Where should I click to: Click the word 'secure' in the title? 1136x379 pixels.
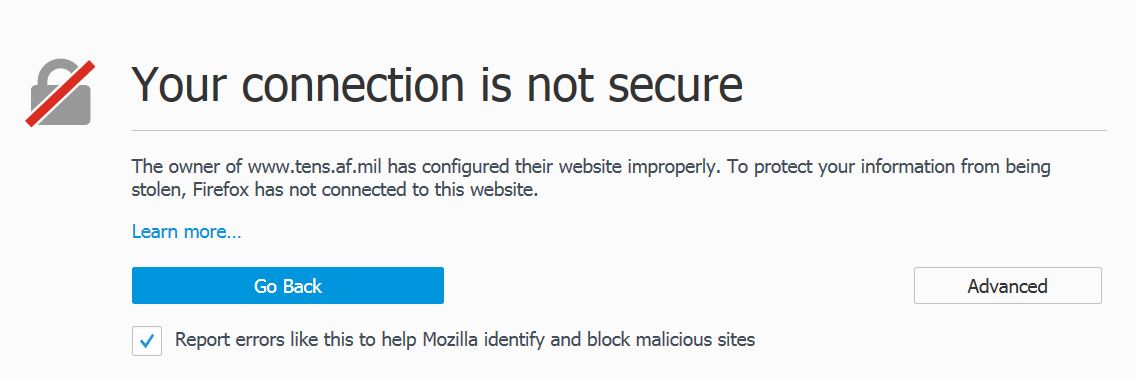click(675, 86)
